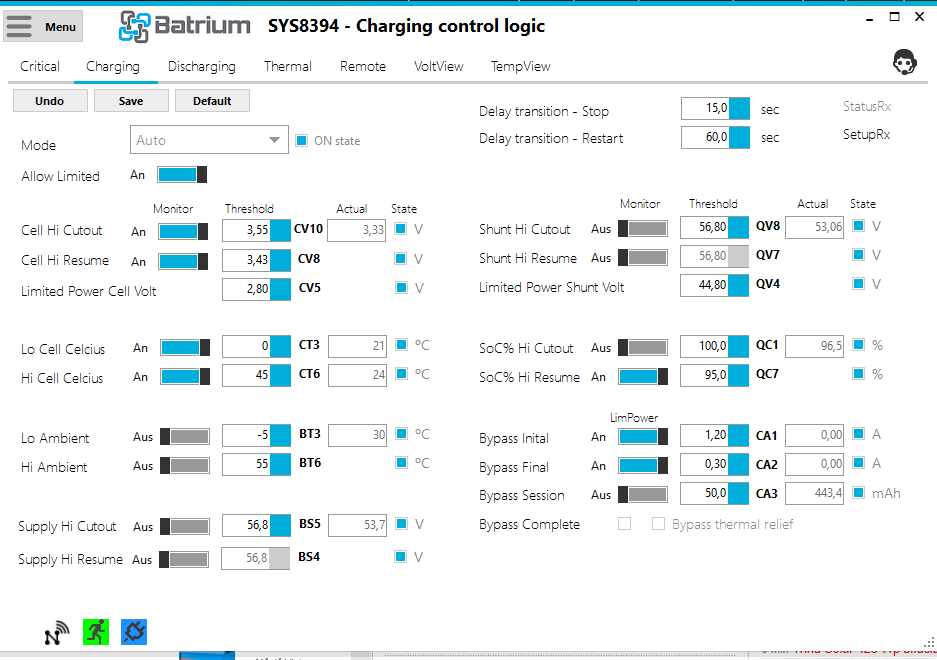Click blue adjuster beside Delay transition Stop value
The height and width of the screenshot is (660, 937).
coord(739,109)
